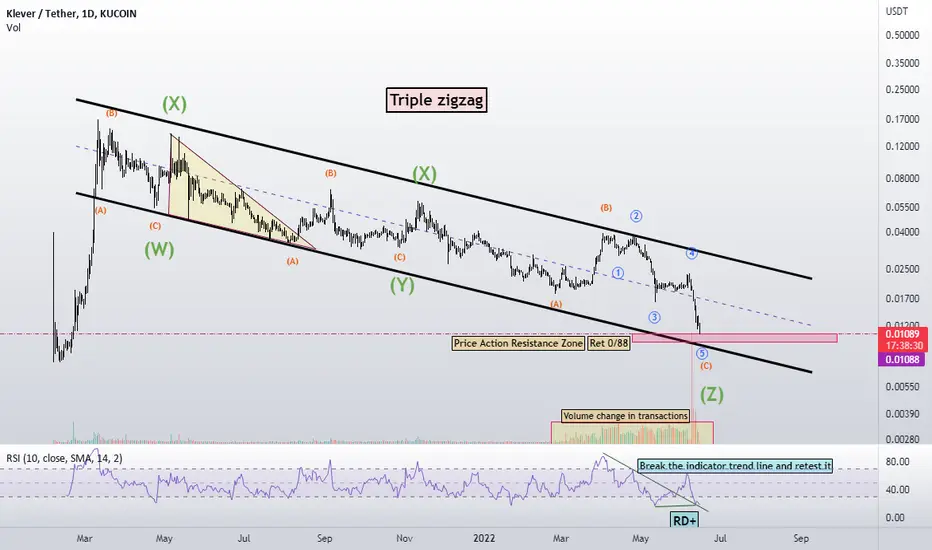The height and width of the screenshot is (550, 932).
Task: Click the 40.00 RSI scale value
Action: (x=898, y=489)
